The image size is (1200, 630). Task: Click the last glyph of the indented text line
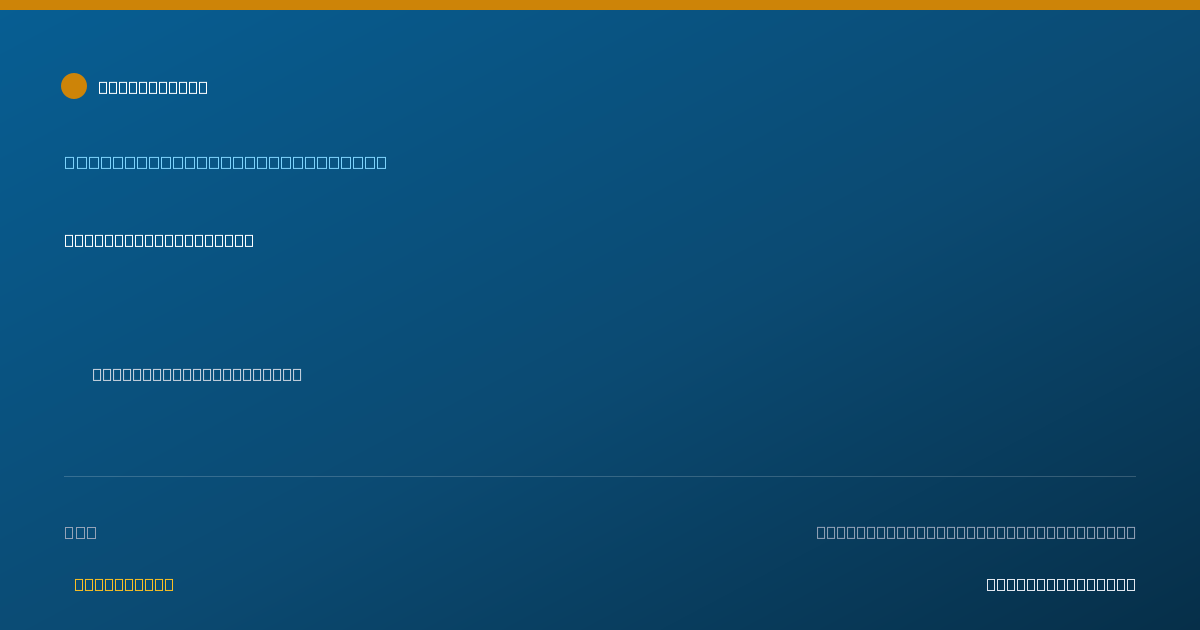(x=297, y=374)
